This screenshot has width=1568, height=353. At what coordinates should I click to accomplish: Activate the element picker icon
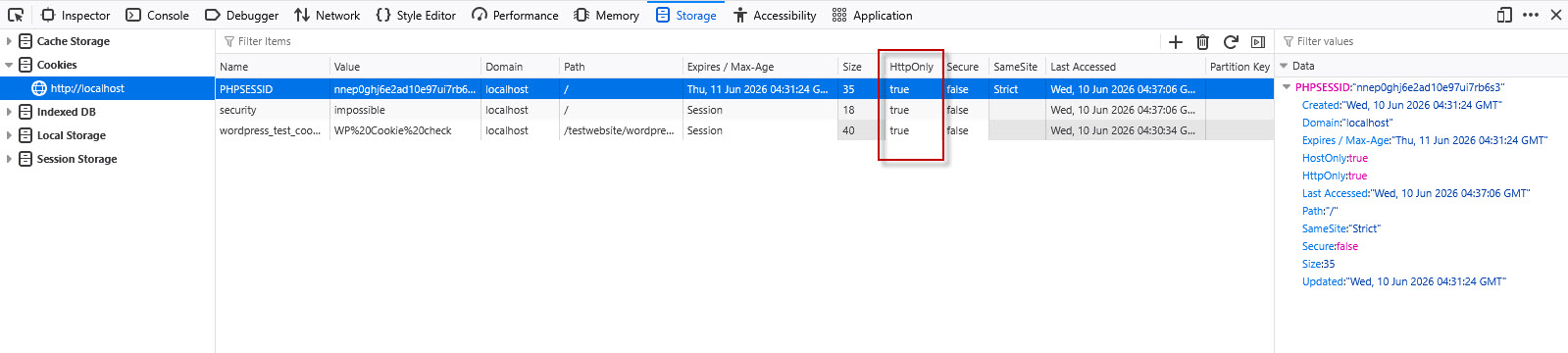coord(16,15)
